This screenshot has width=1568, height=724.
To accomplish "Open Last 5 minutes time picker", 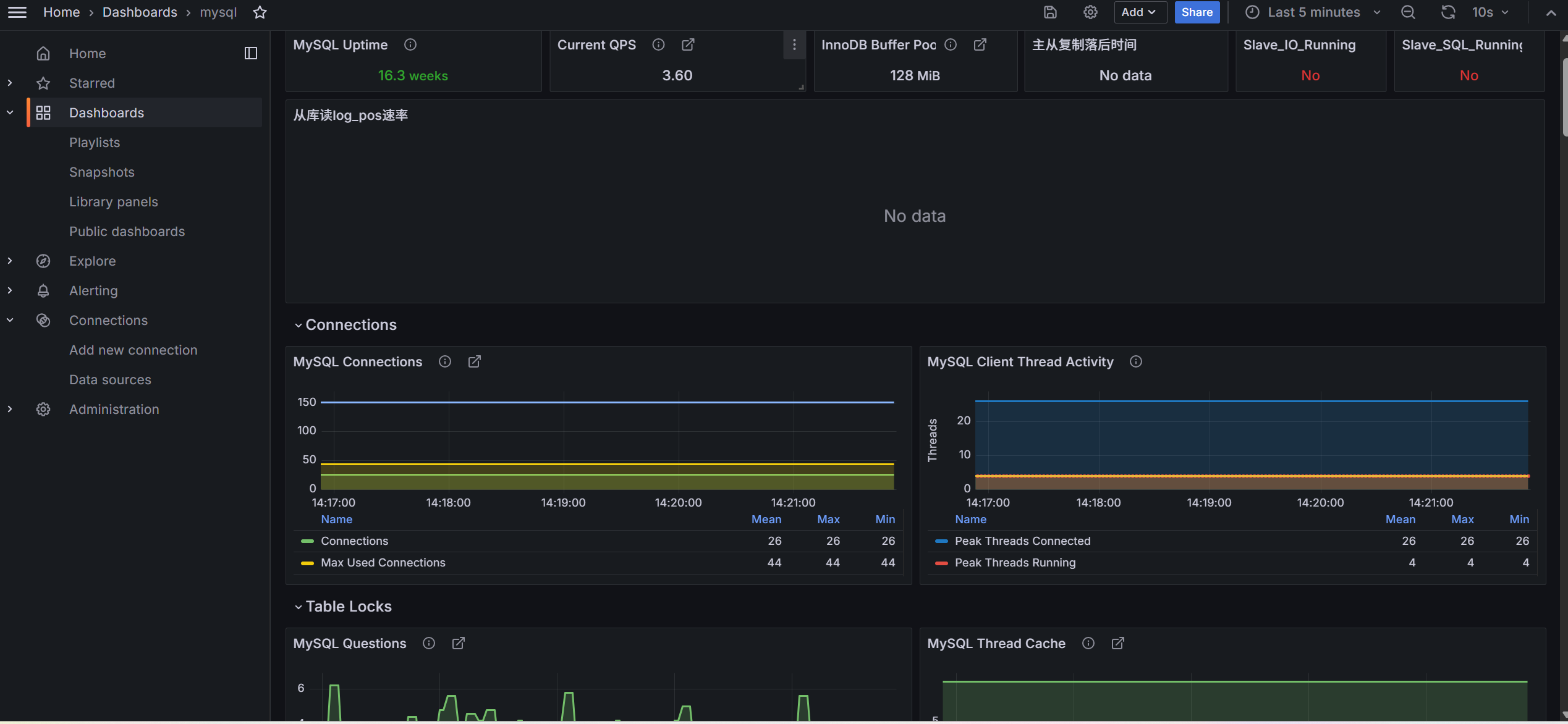I will (1313, 12).
